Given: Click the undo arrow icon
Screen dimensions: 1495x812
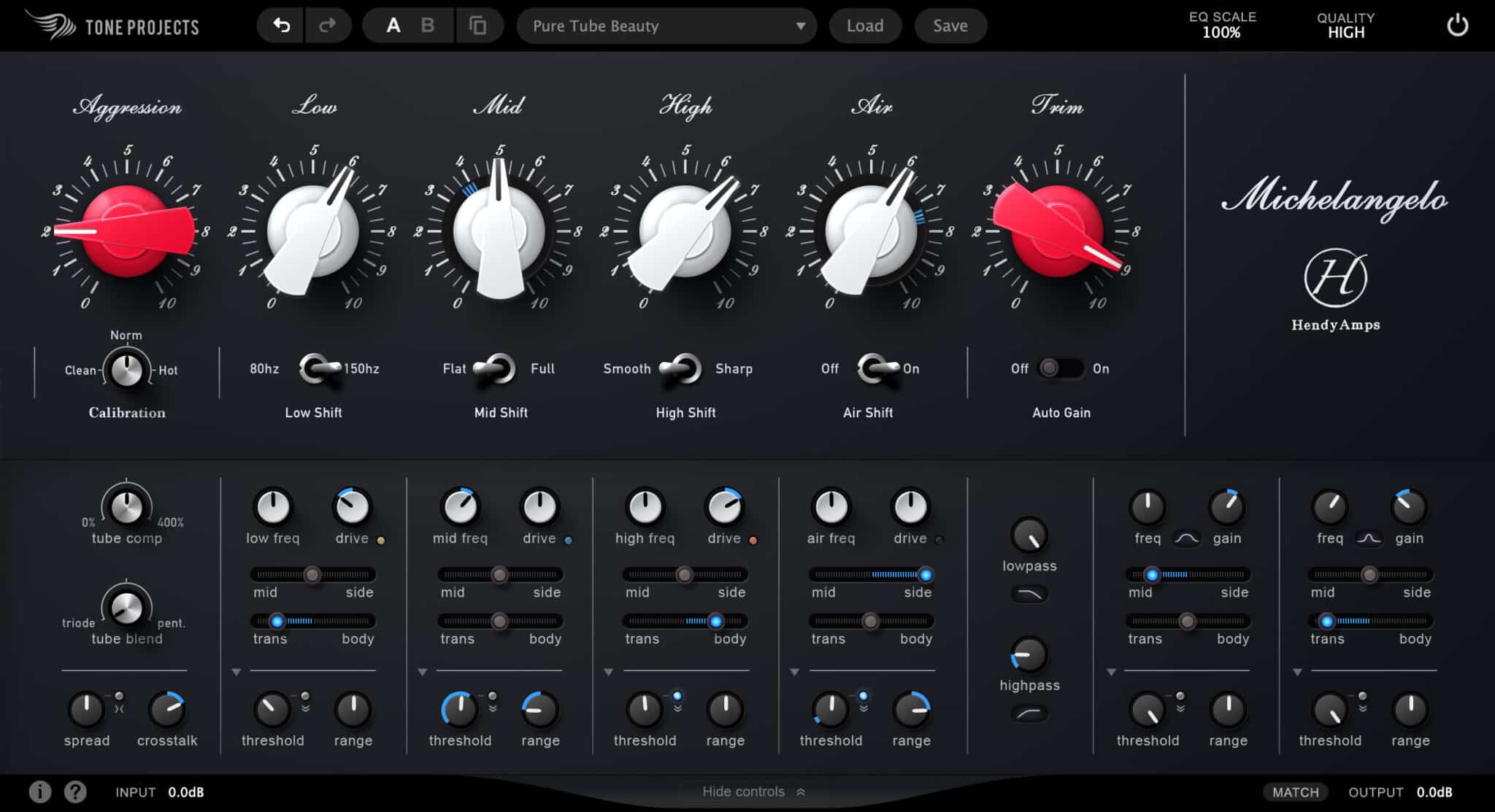Looking at the screenshot, I should [x=280, y=25].
